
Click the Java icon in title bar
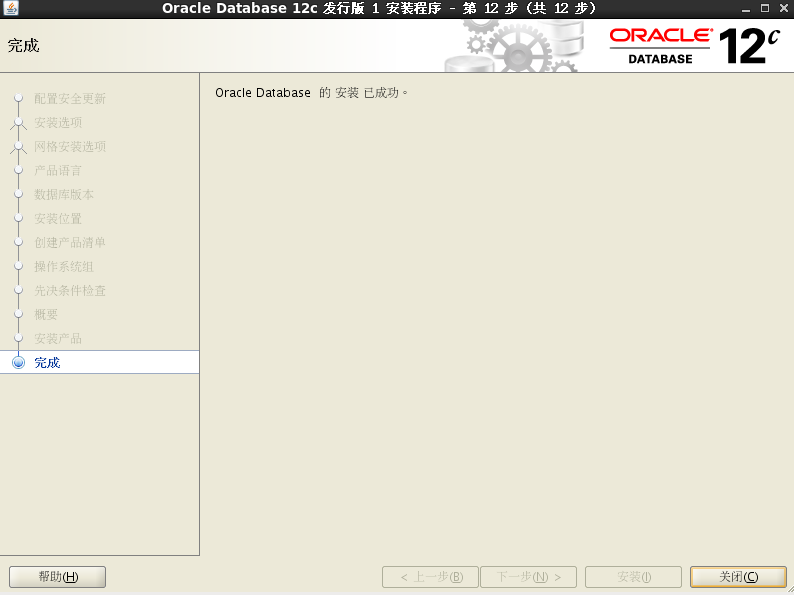click(x=11, y=8)
